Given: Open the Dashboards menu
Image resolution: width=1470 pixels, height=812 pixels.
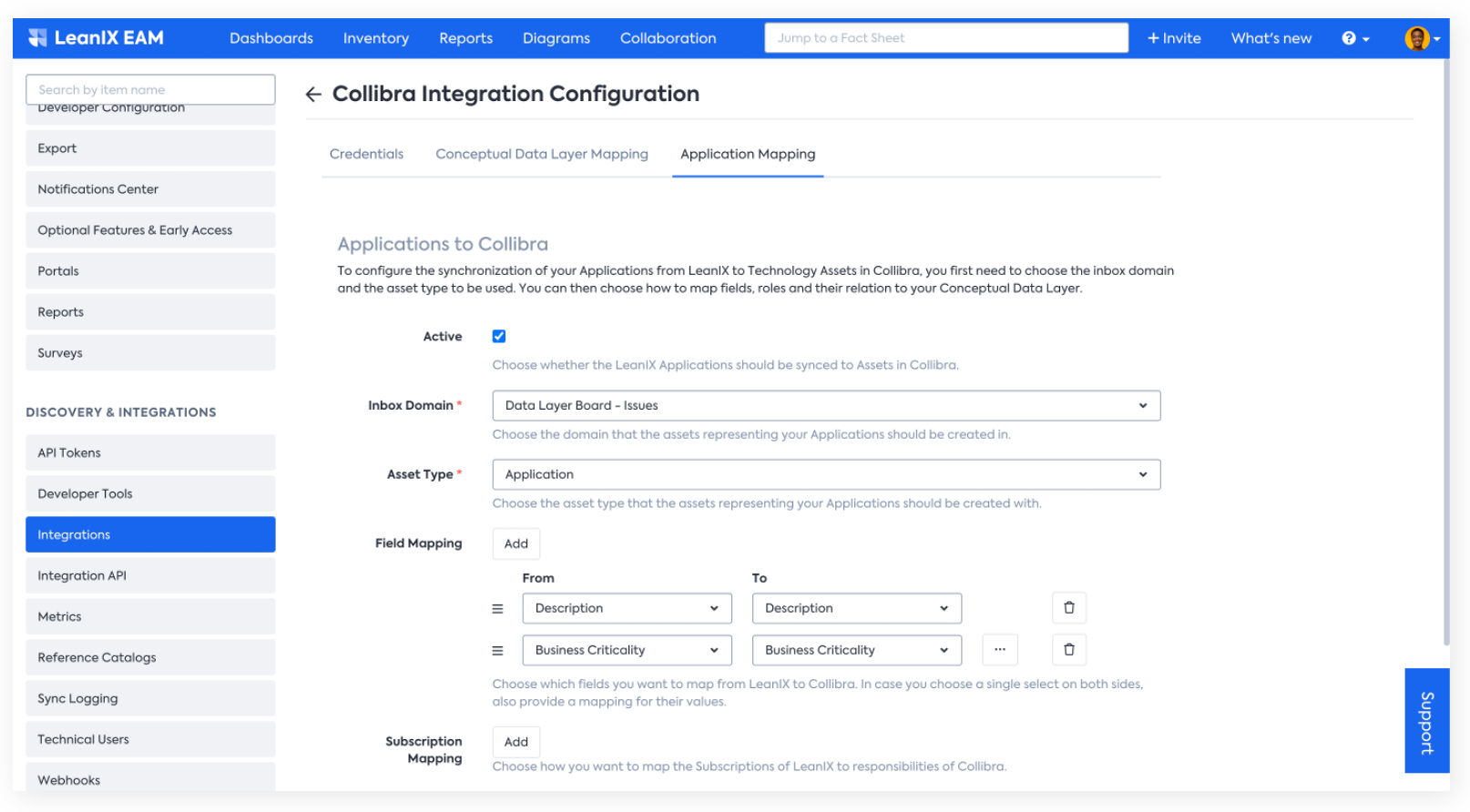Looking at the screenshot, I should click(x=271, y=38).
